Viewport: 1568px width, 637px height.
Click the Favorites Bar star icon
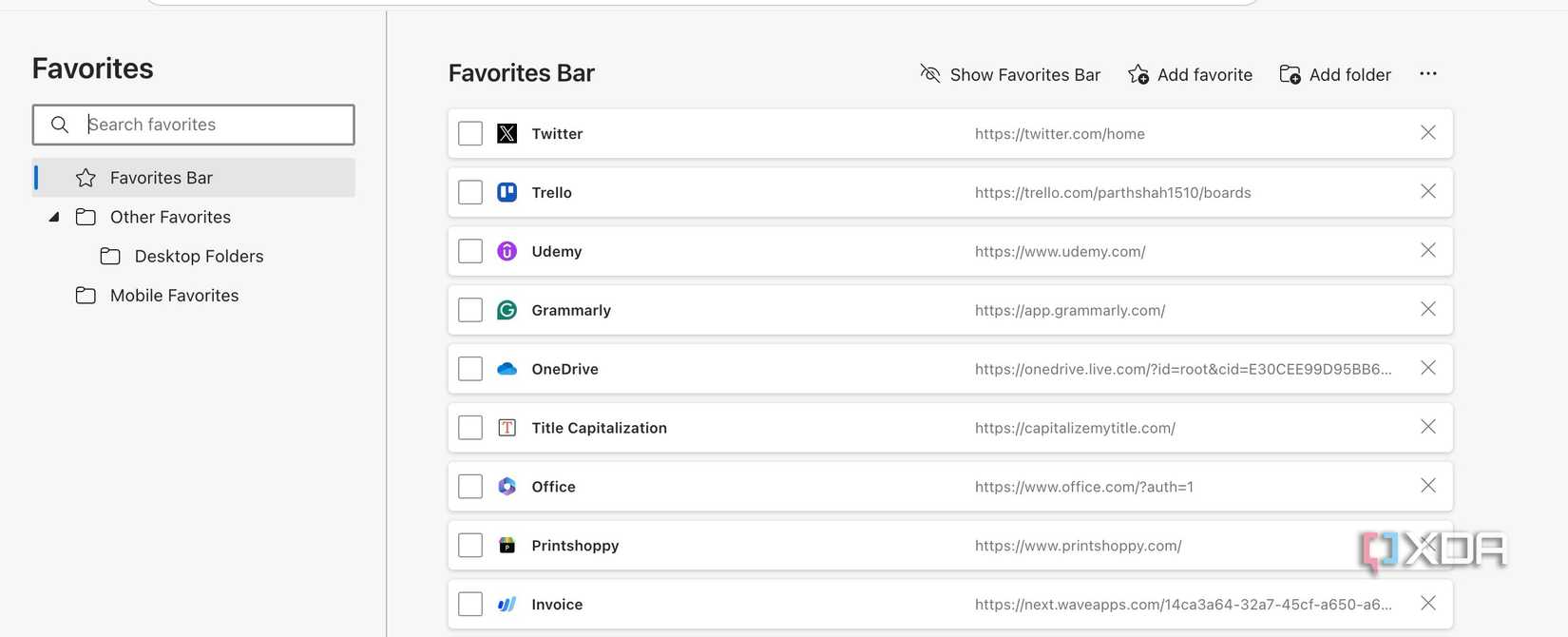coord(86,178)
